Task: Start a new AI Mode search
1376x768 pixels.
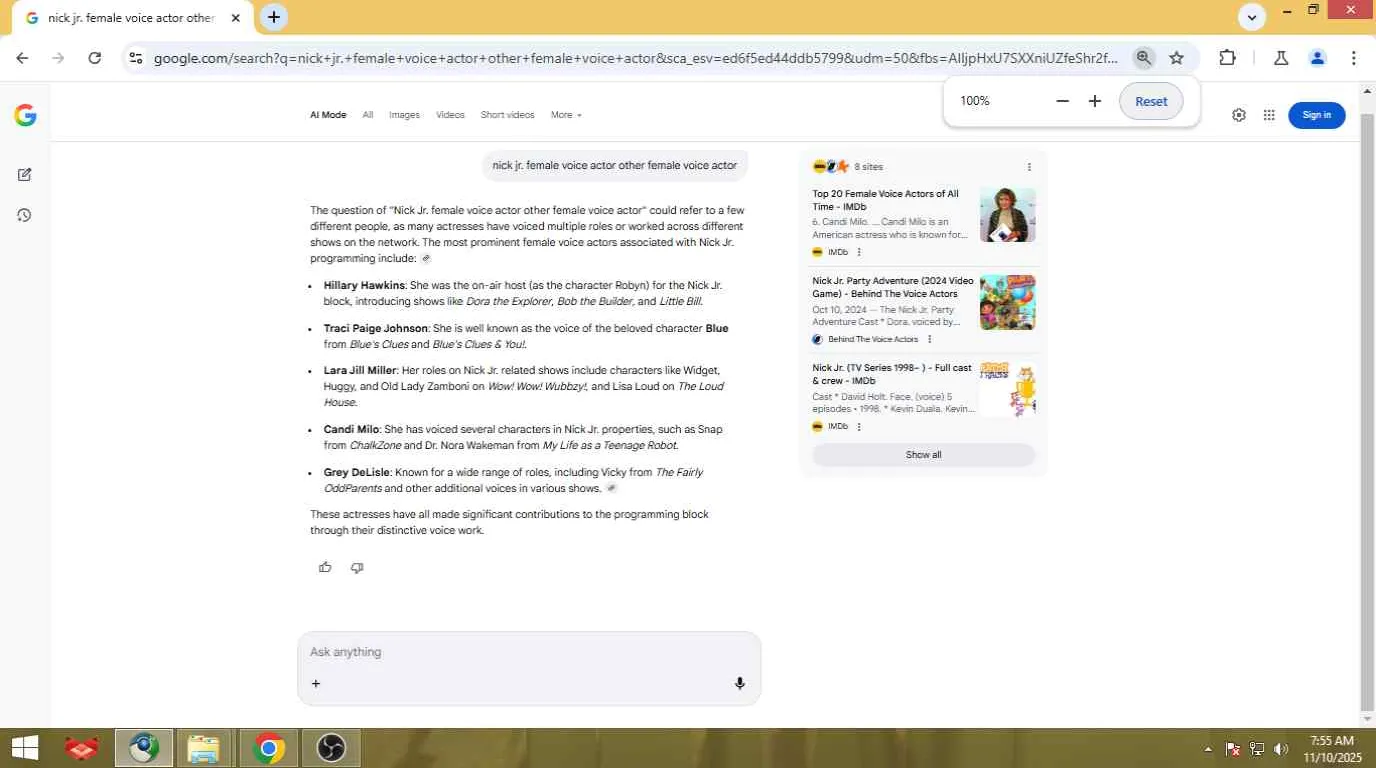Action: coord(25,174)
